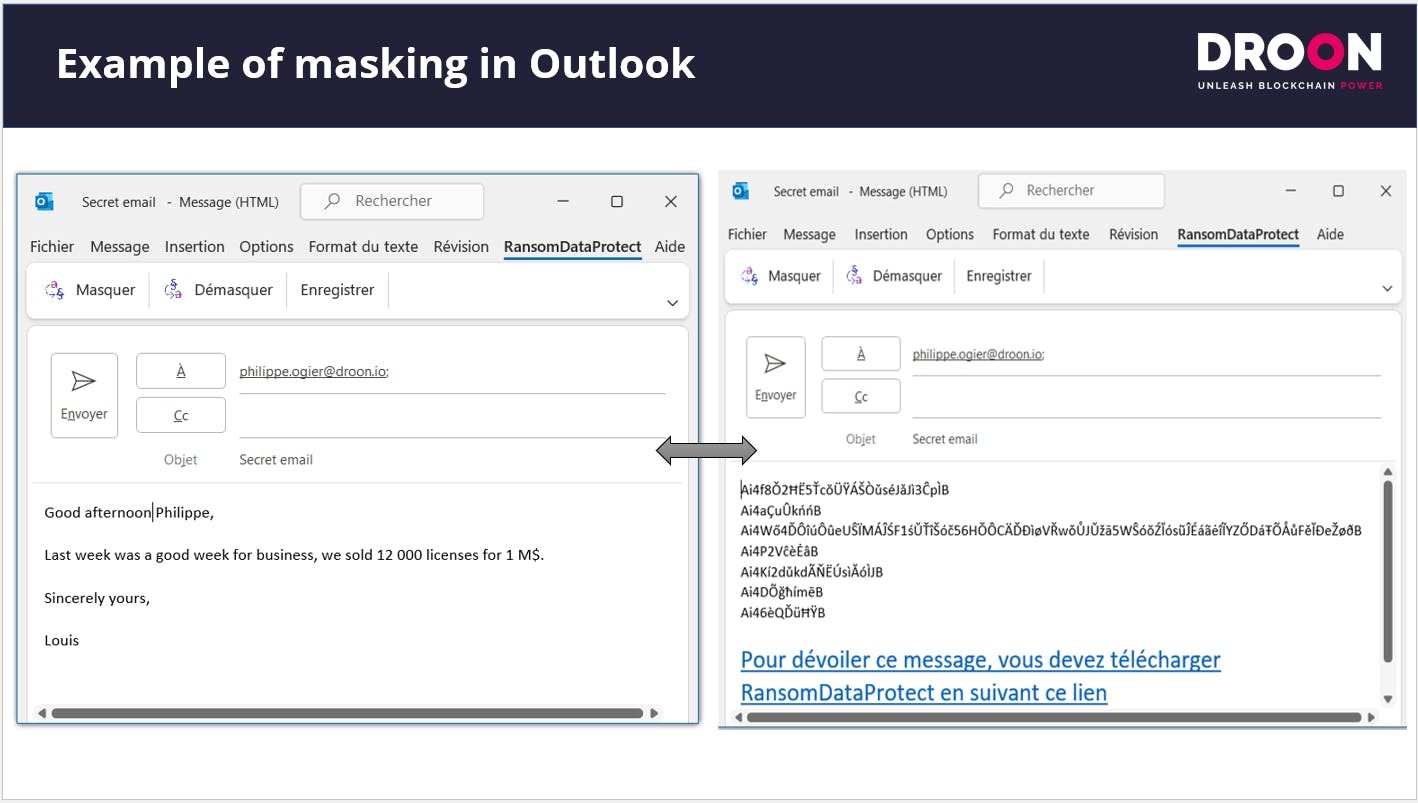This screenshot has height=803, width=1418.
Task: Close the left Outlook window
Action: click(x=671, y=202)
